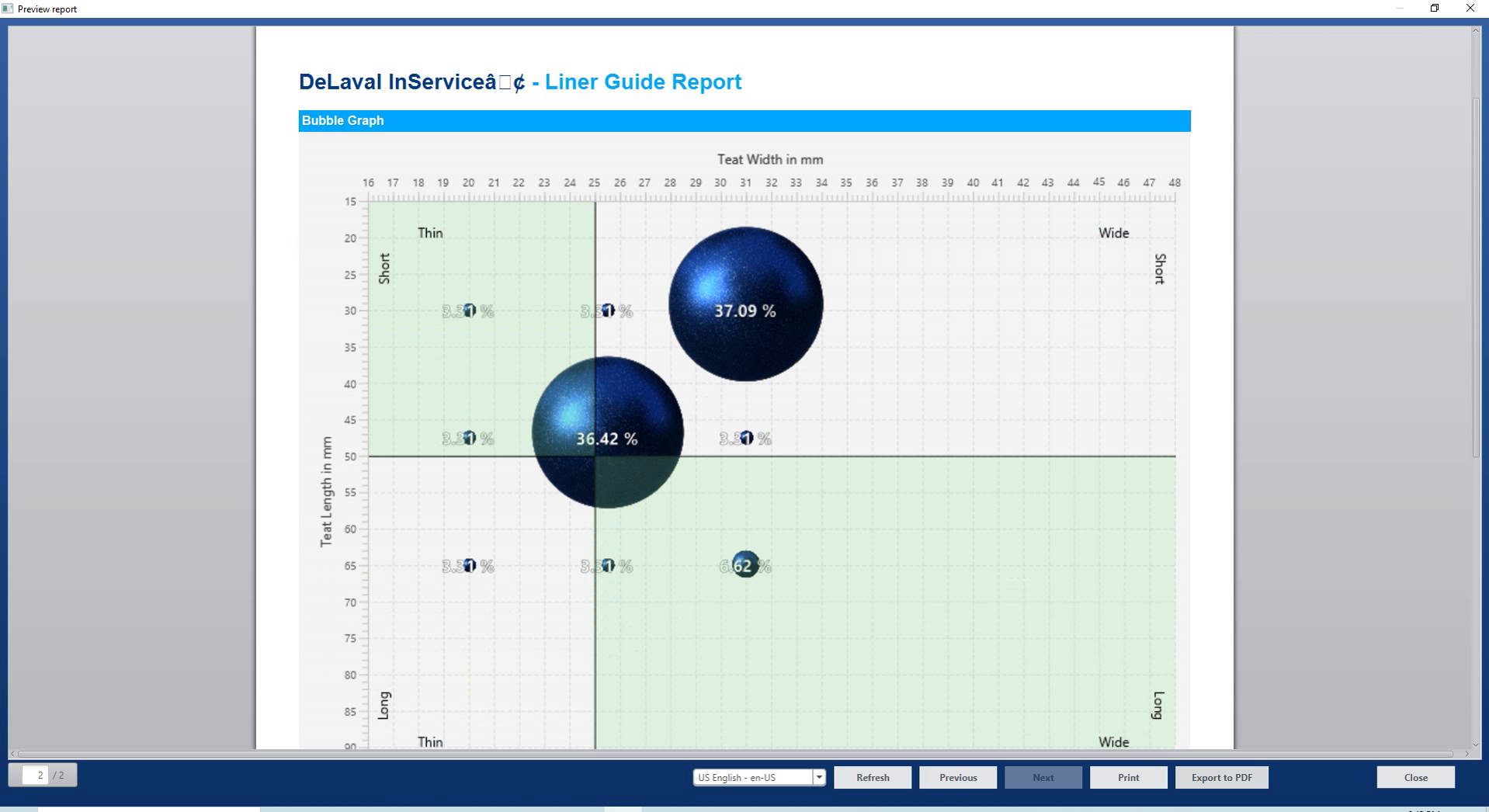
Task: Click the Bubble Graph section header
Action: [744, 120]
